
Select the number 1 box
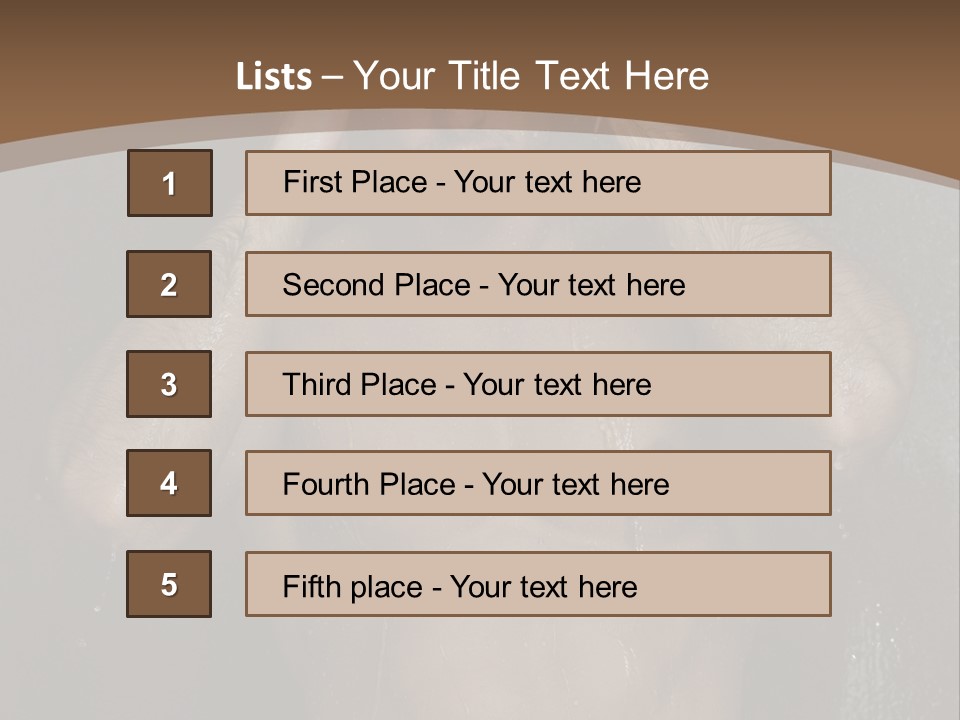pos(170,182)
